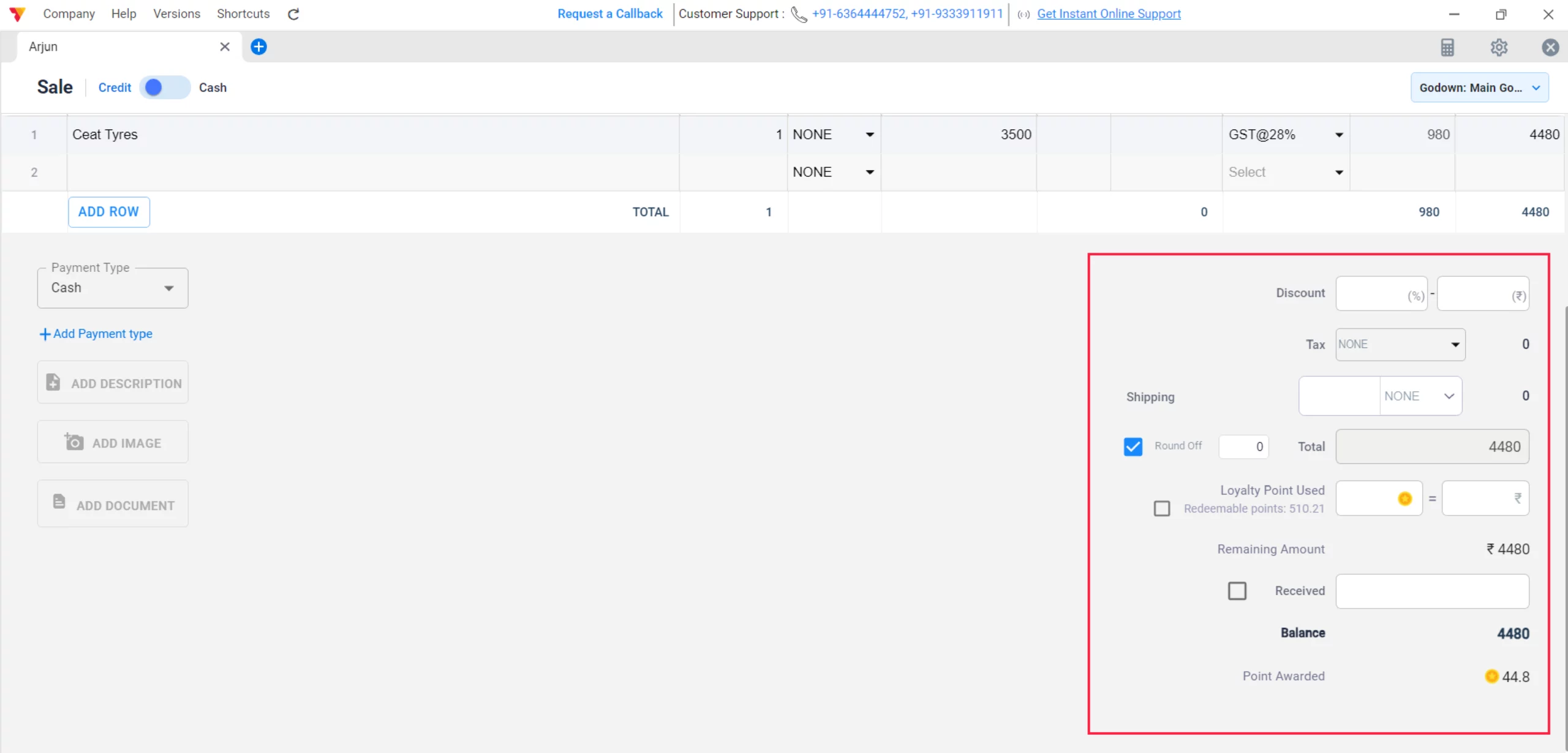Open settings gear icon

(x=1499, y=47)
